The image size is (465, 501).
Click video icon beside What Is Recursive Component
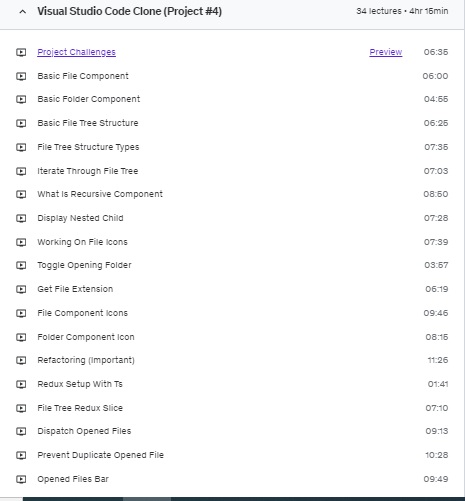pos(21,194)
